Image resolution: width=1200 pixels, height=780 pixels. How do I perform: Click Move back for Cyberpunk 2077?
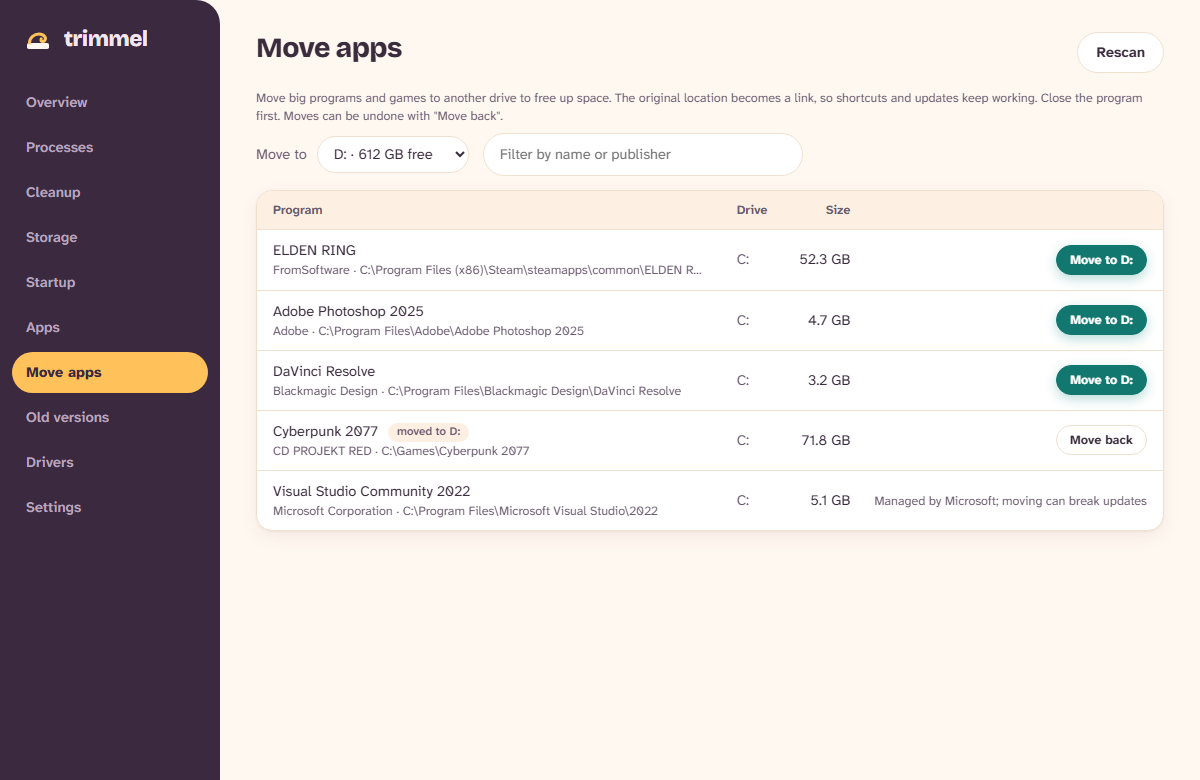click(1101, 440)
